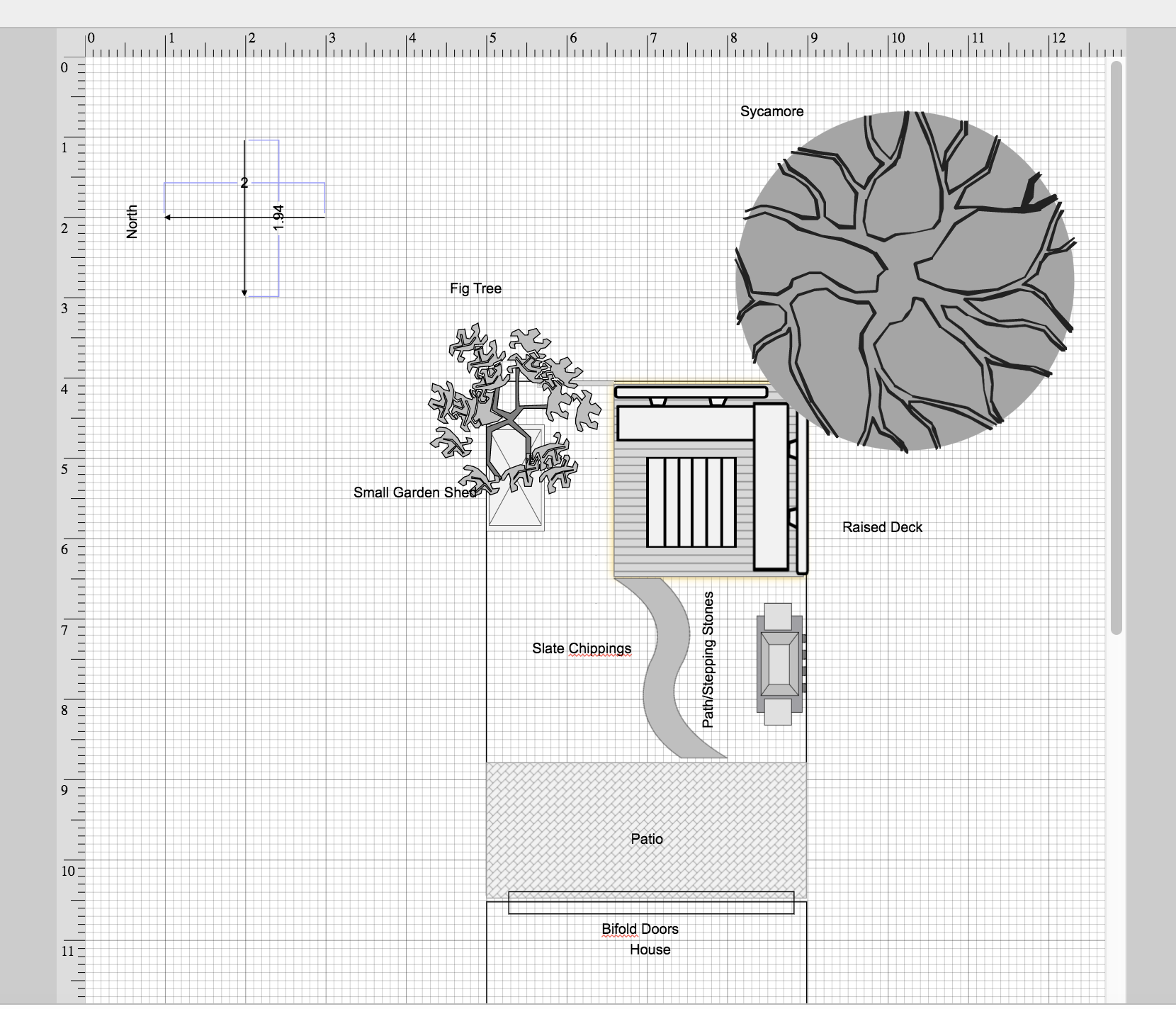
Task: Click the Bifold Doors label
Action: pos(640,929)
